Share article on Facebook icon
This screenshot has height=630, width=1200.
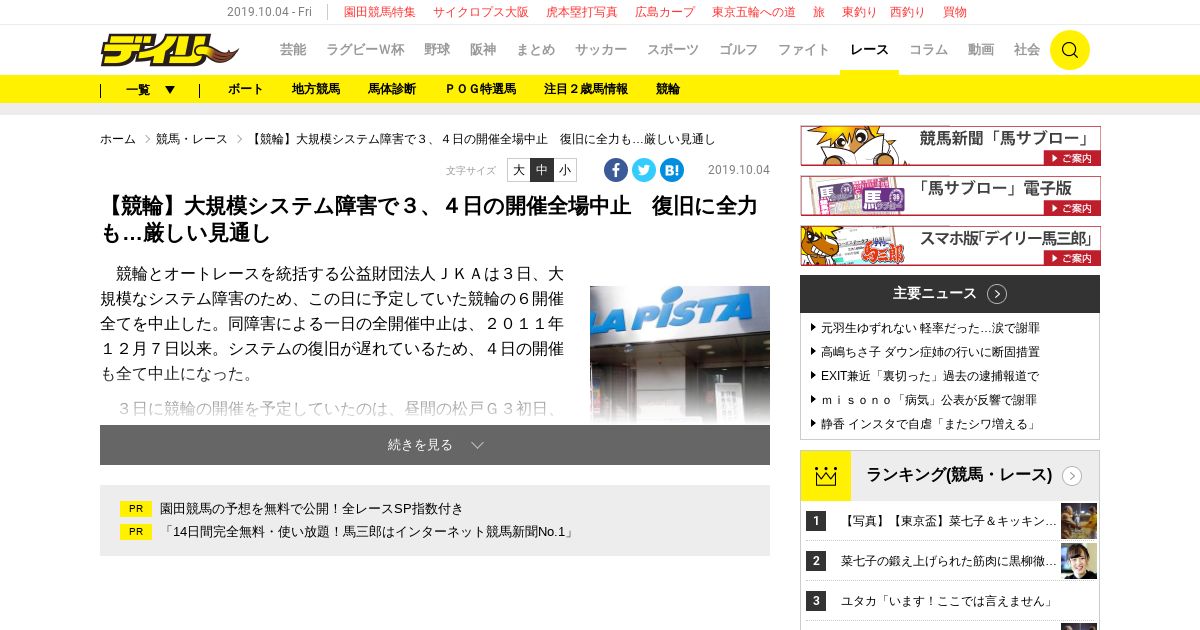pos(616,170)
